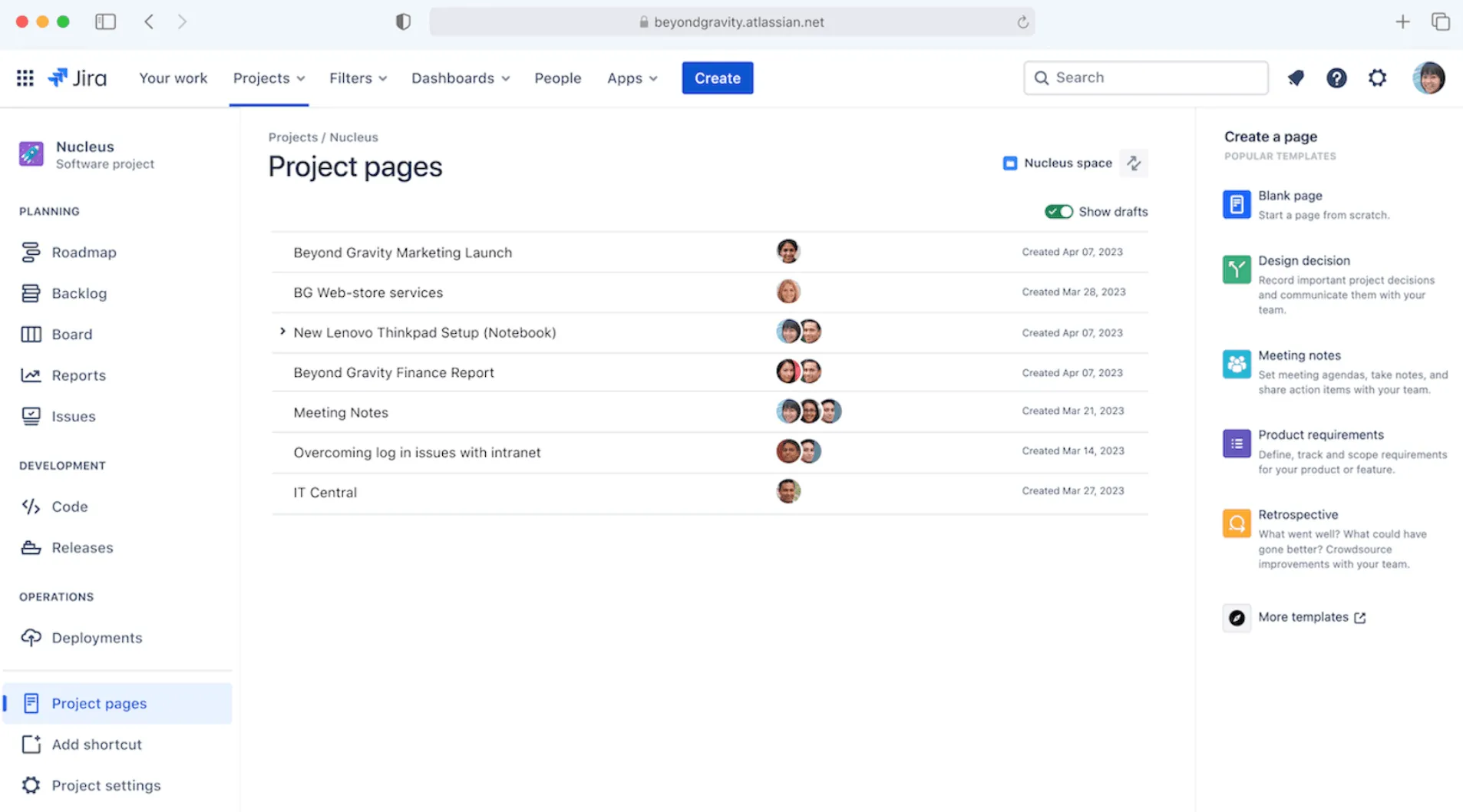Click the Create button
Image resolution: width=1463 pixels, height=812 pixels.
pyautogui.click(x=717, y=78)
